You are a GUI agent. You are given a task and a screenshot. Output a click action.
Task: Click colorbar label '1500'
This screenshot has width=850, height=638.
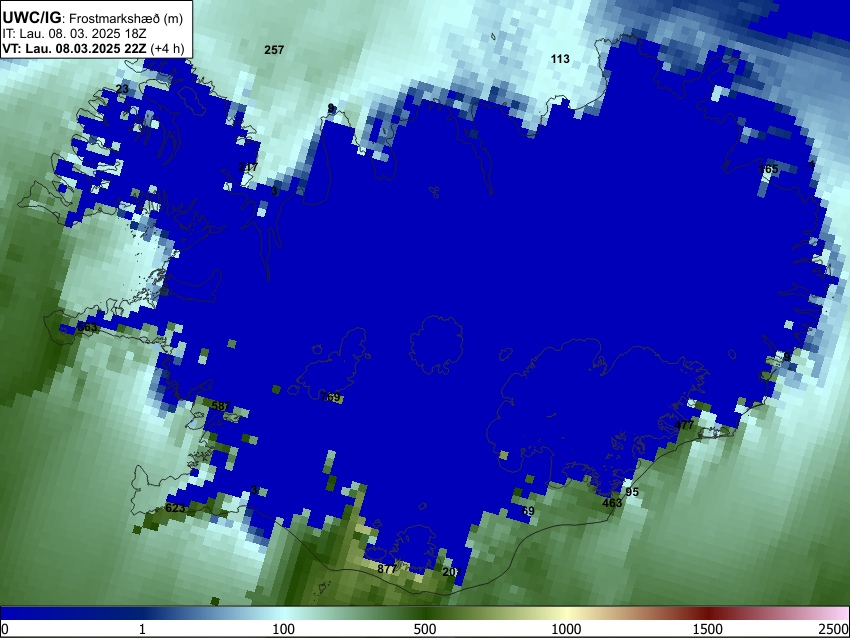[x=708, y=629]
